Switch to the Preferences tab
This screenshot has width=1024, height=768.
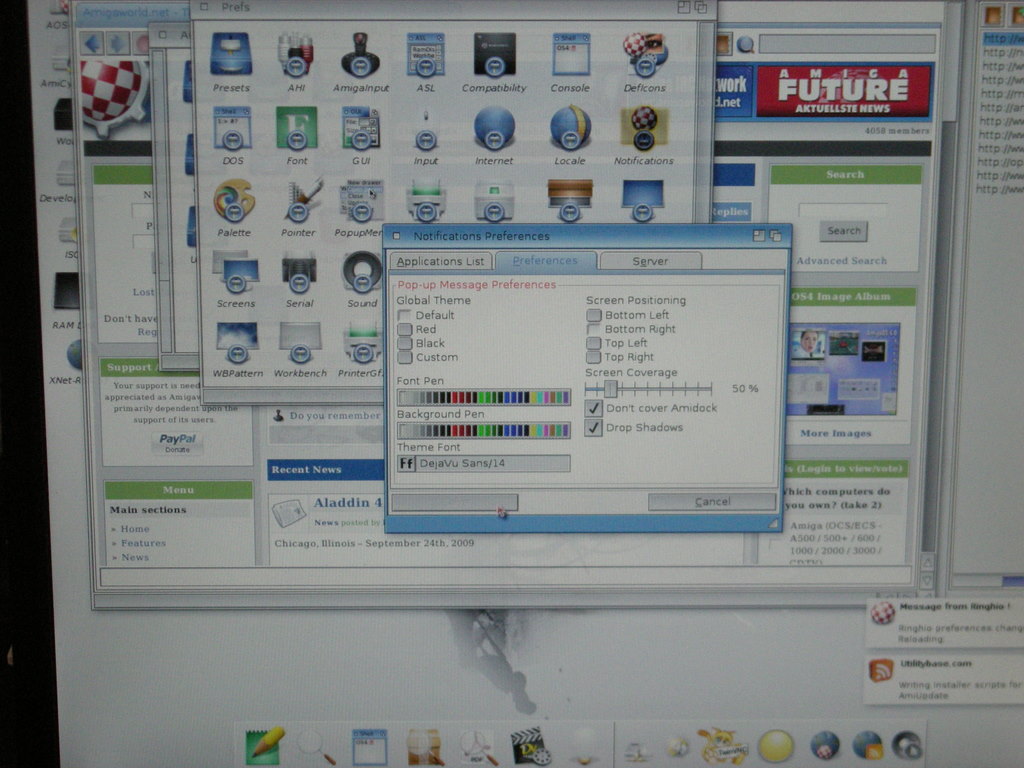point(545,261)
